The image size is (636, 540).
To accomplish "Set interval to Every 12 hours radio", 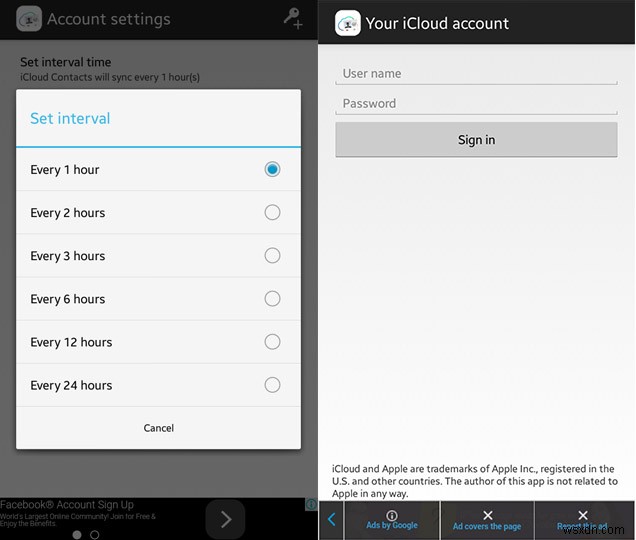I will tap(272, 342).
